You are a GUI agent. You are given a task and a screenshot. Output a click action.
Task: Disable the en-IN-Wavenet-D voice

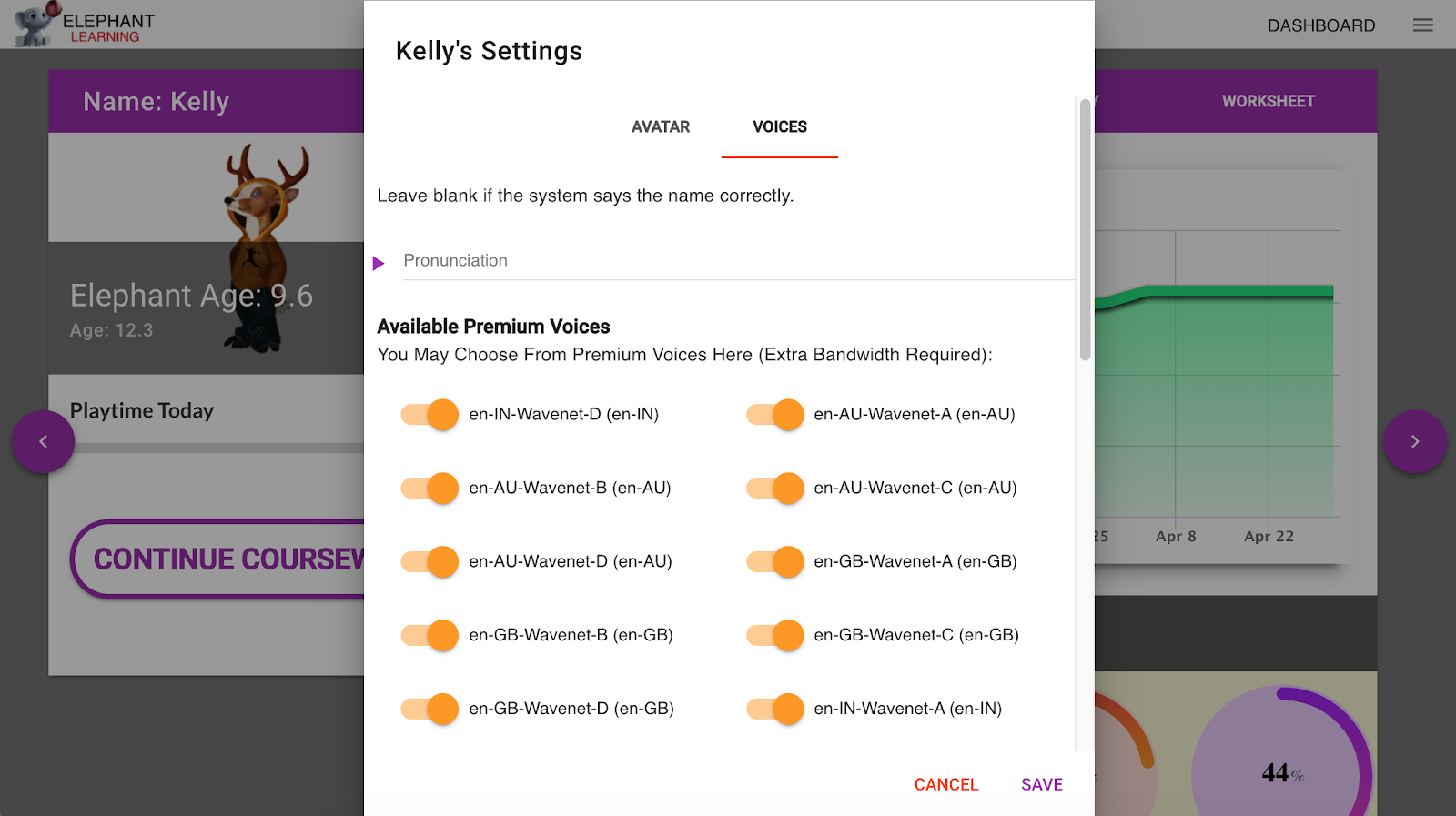(x=428, y=414)
